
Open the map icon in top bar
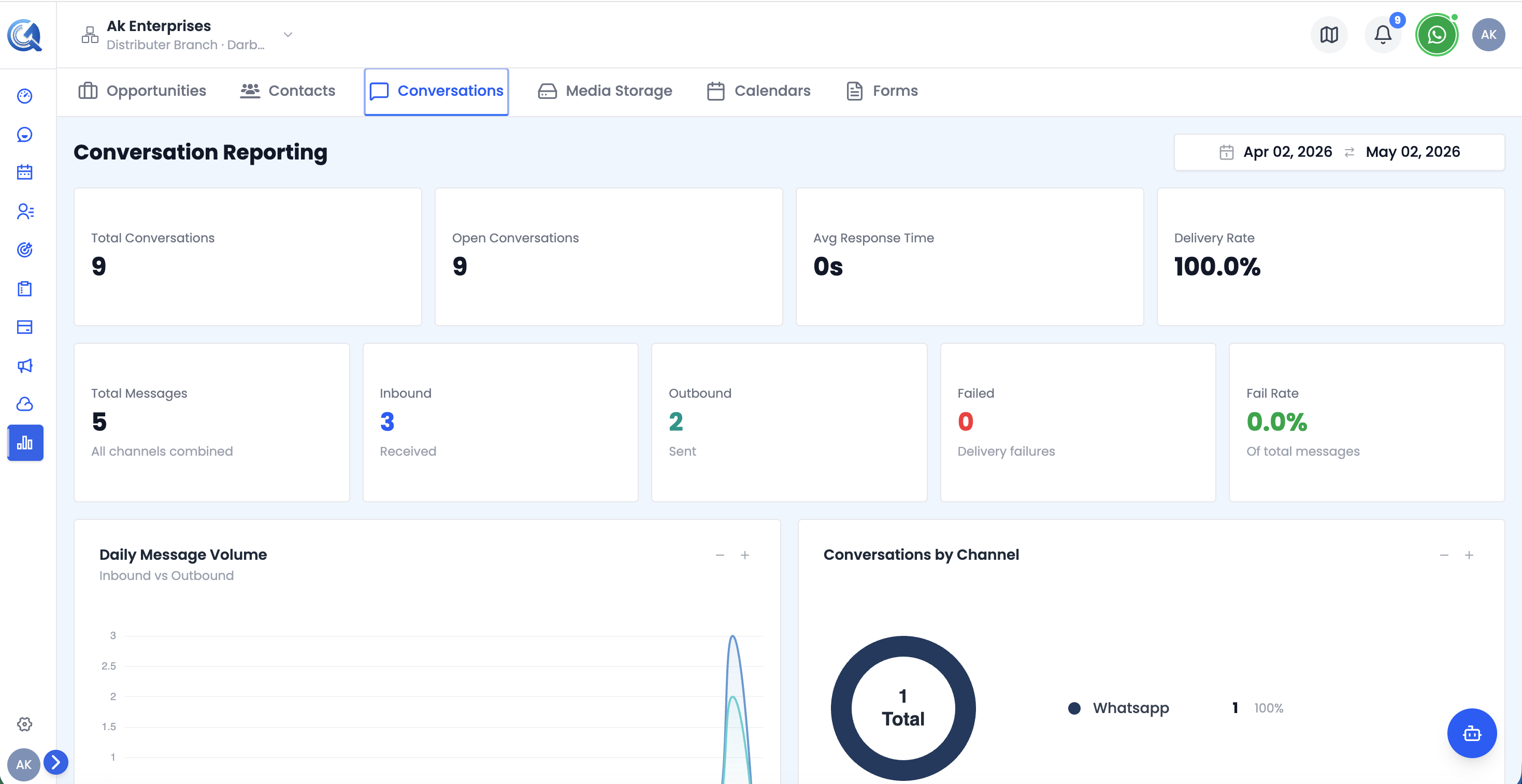(1329, 35)
